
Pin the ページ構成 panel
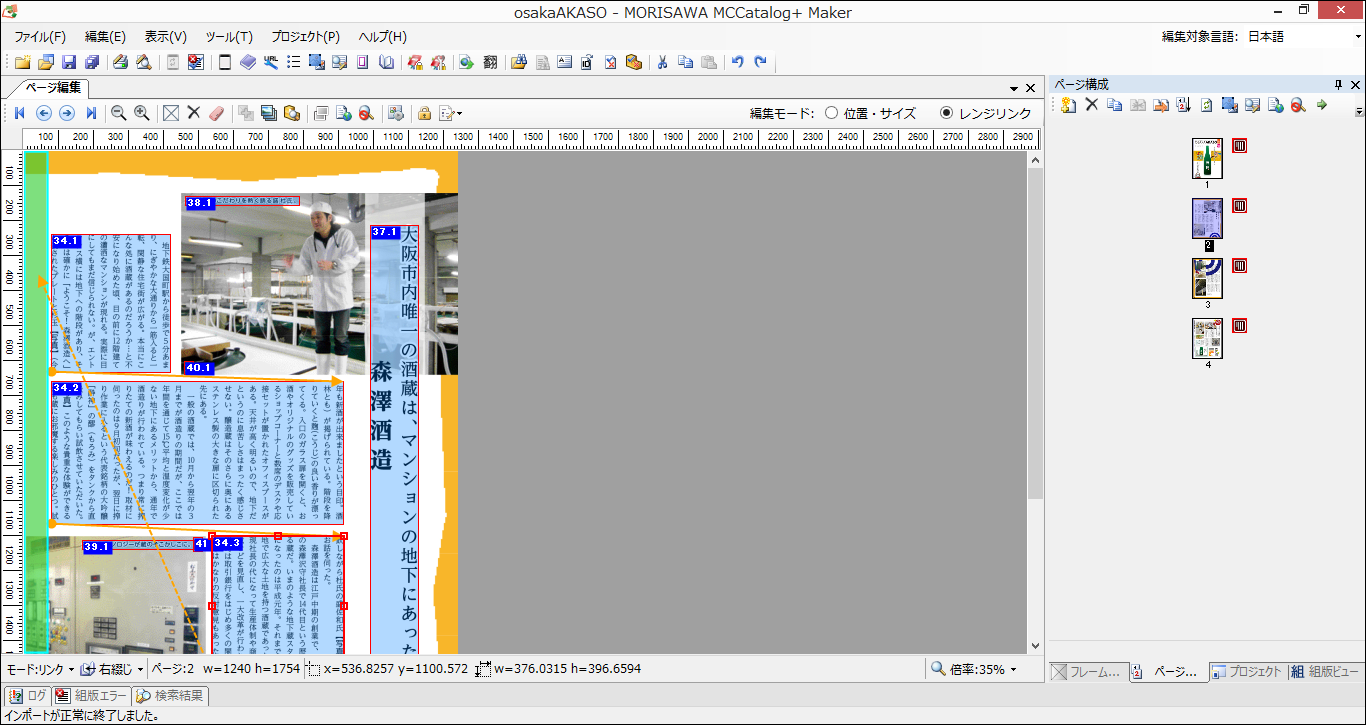click(x=1338, y=85)
